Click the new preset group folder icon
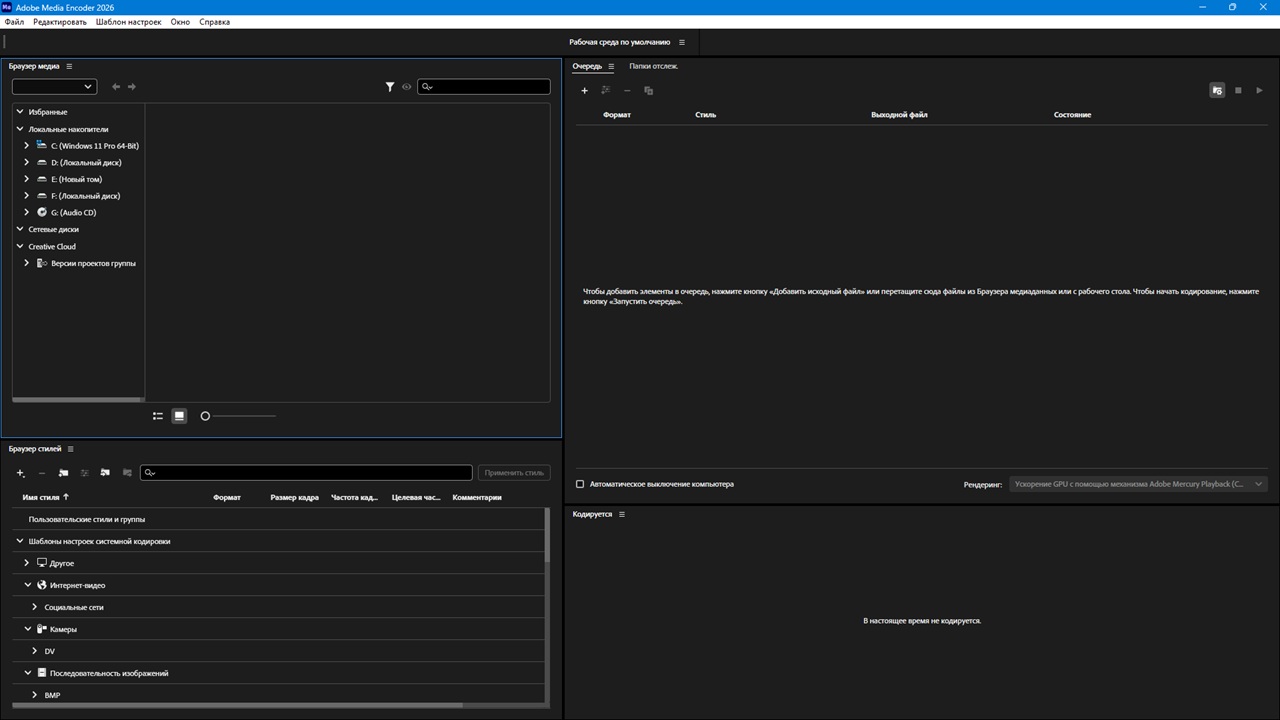1280x720 pixels. 63,473
